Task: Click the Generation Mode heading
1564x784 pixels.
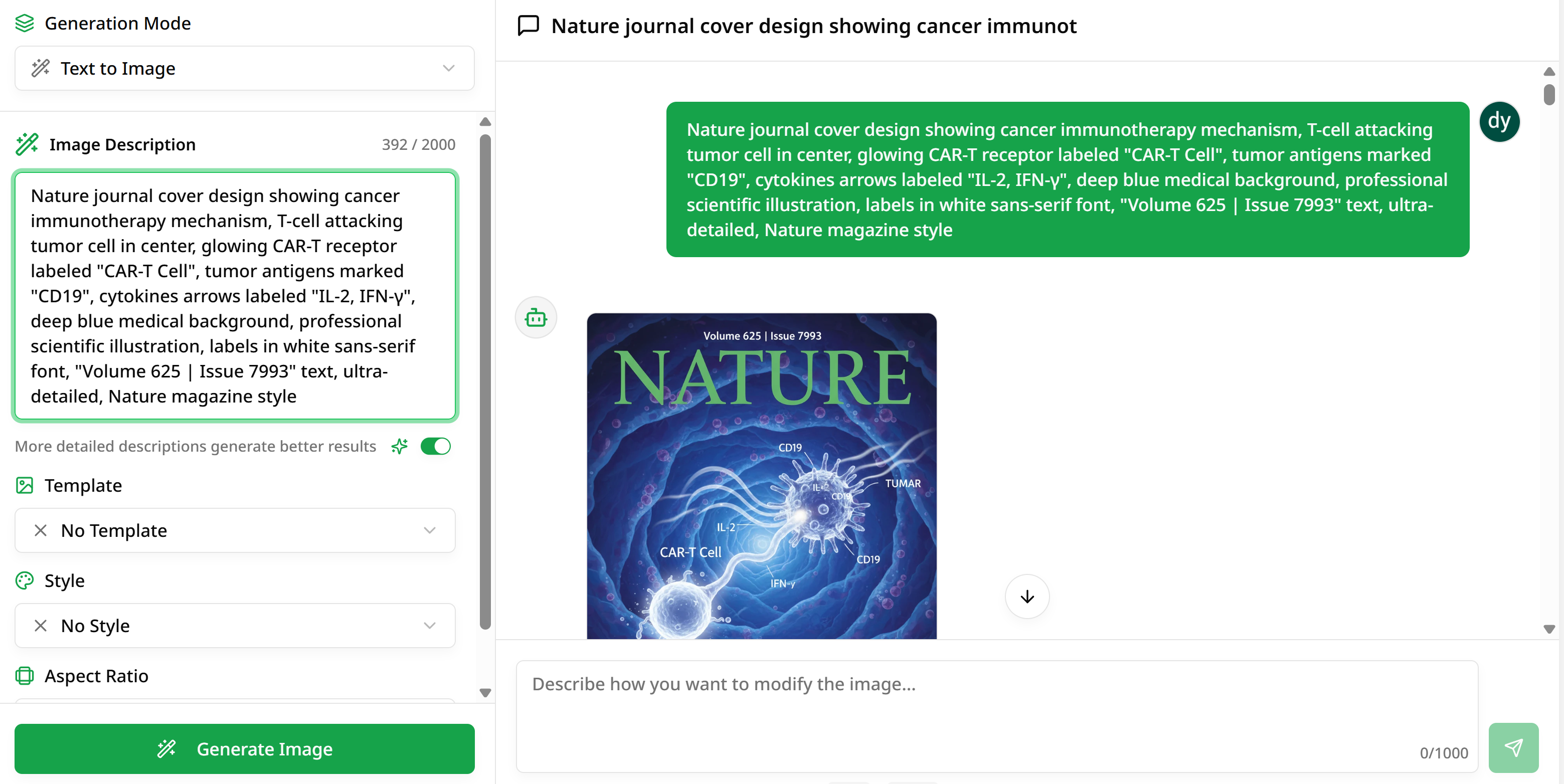Action: (118, 23)
